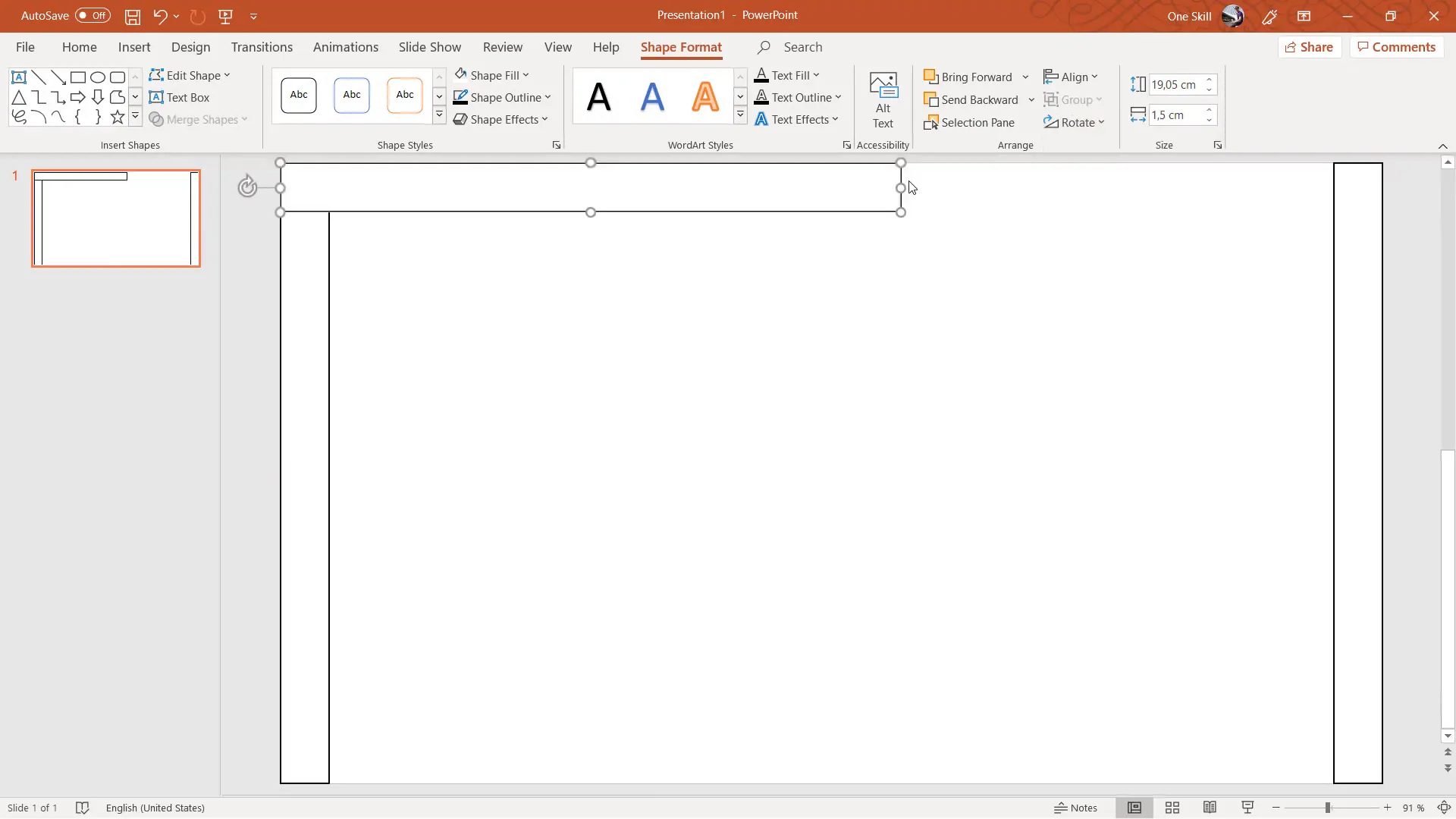
Task: Click the Comments button
Action: [1397, 47]
